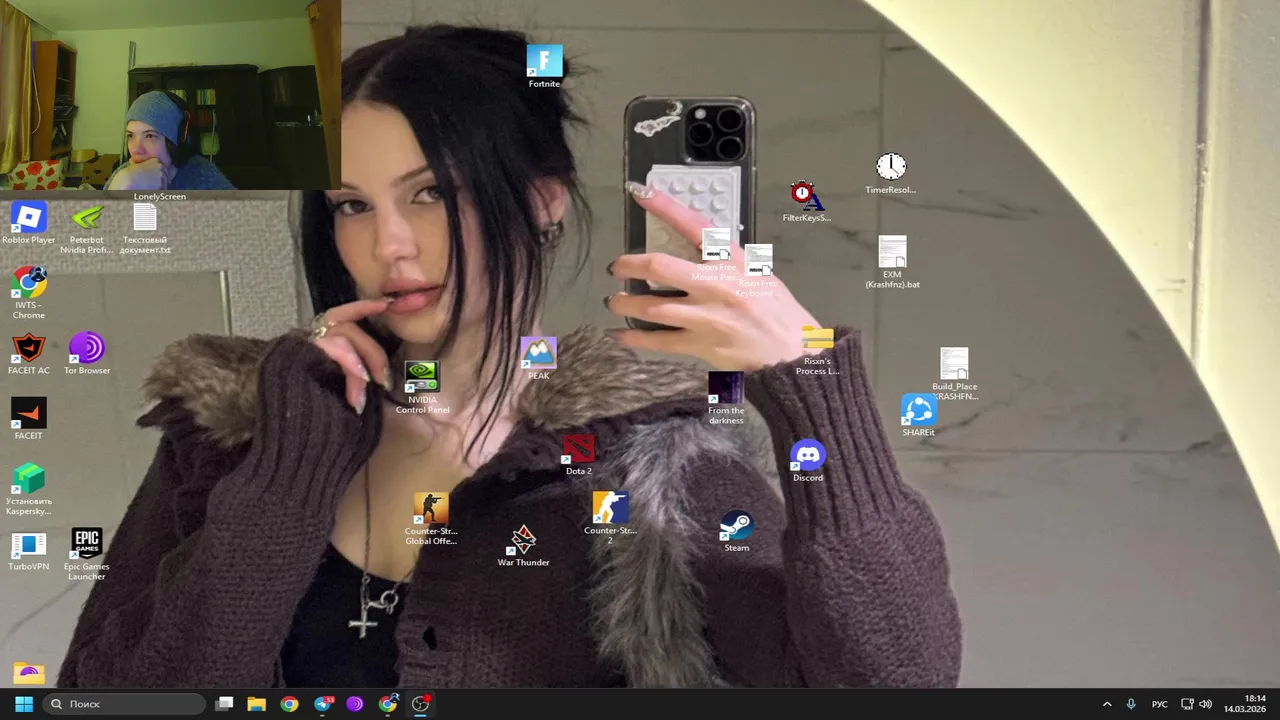Viewport: 1280px width, 720px height.
Task: Click the microphone tray icon
Action: point(1131,704)
